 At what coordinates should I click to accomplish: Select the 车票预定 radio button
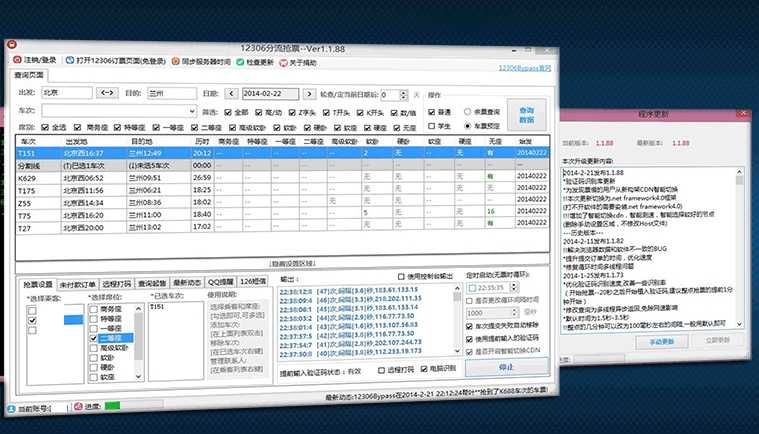tap(467, 126)
